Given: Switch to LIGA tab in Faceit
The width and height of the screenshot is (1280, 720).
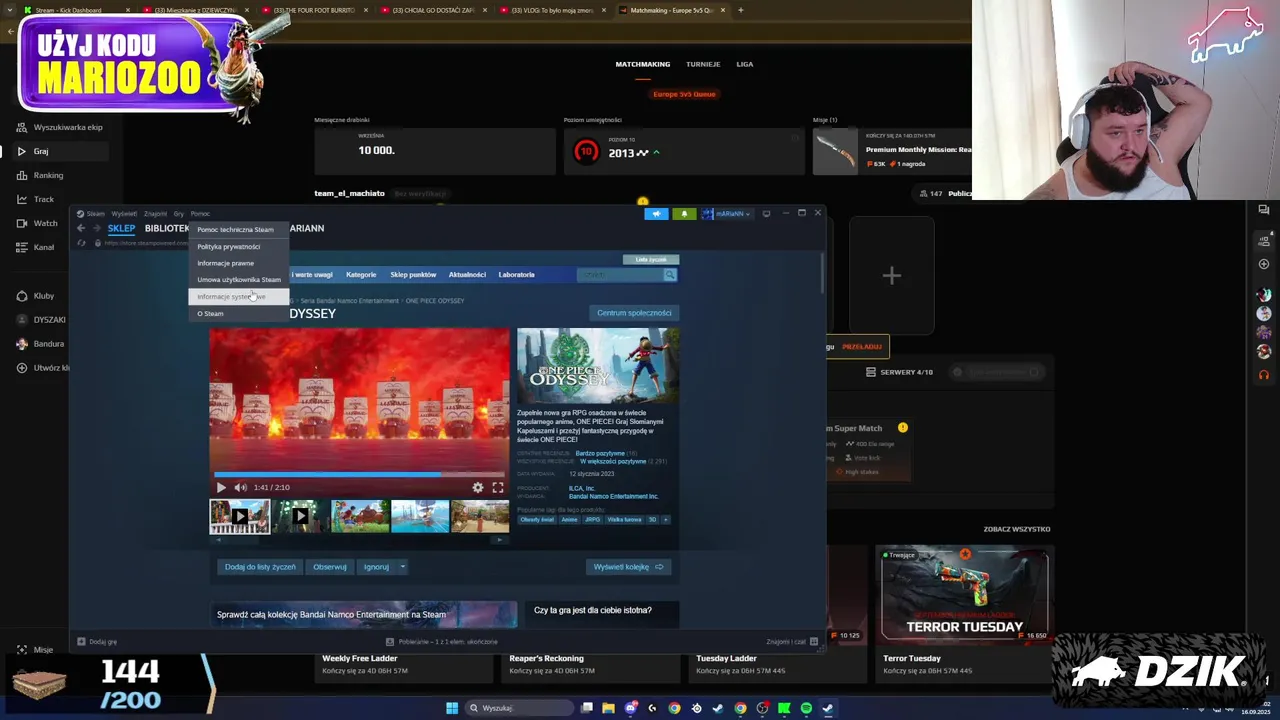Looking at the screenshot, I should [x=745, y=64].
